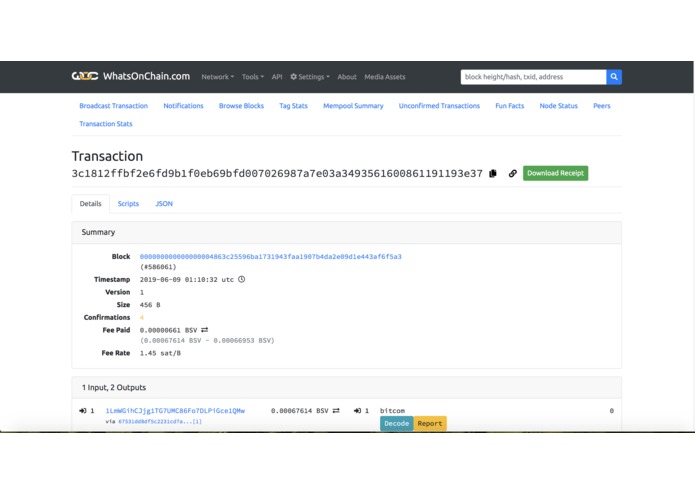Click the block height (#586061) text
The height and width of the screenshot is (494, 695).
click(158, 267)
